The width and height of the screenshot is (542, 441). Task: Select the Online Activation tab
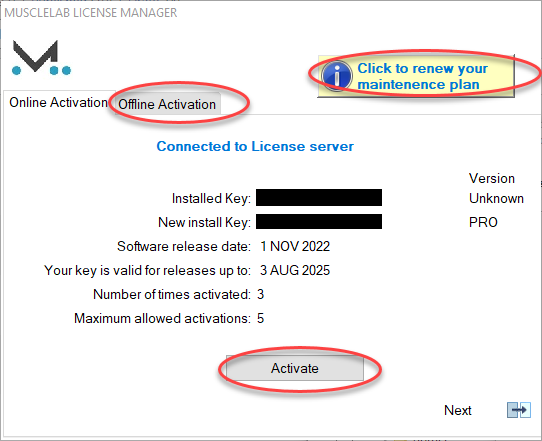[x=58, y=102]
